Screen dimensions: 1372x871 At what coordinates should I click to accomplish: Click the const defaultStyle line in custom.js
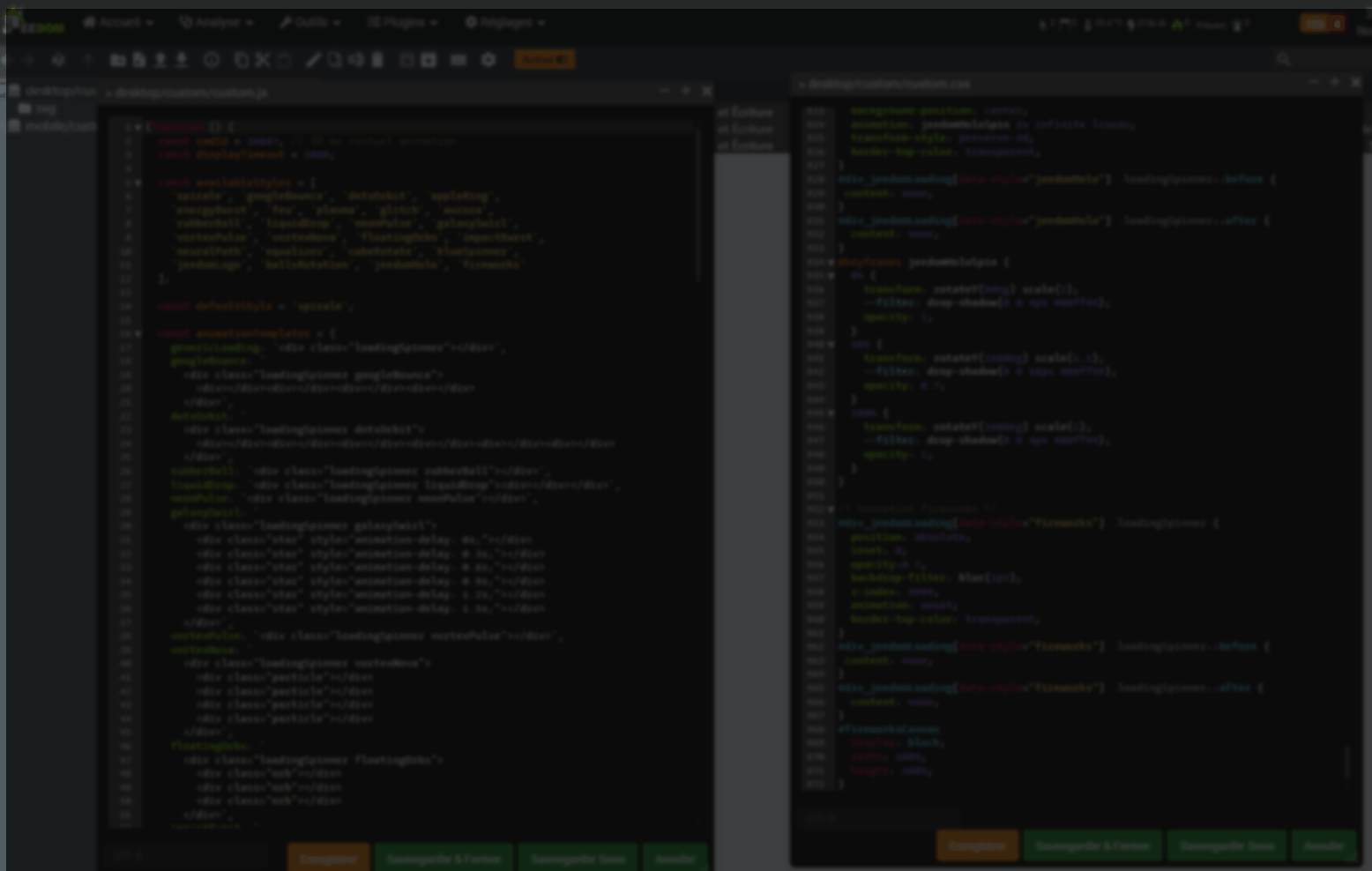coord(256,306)
